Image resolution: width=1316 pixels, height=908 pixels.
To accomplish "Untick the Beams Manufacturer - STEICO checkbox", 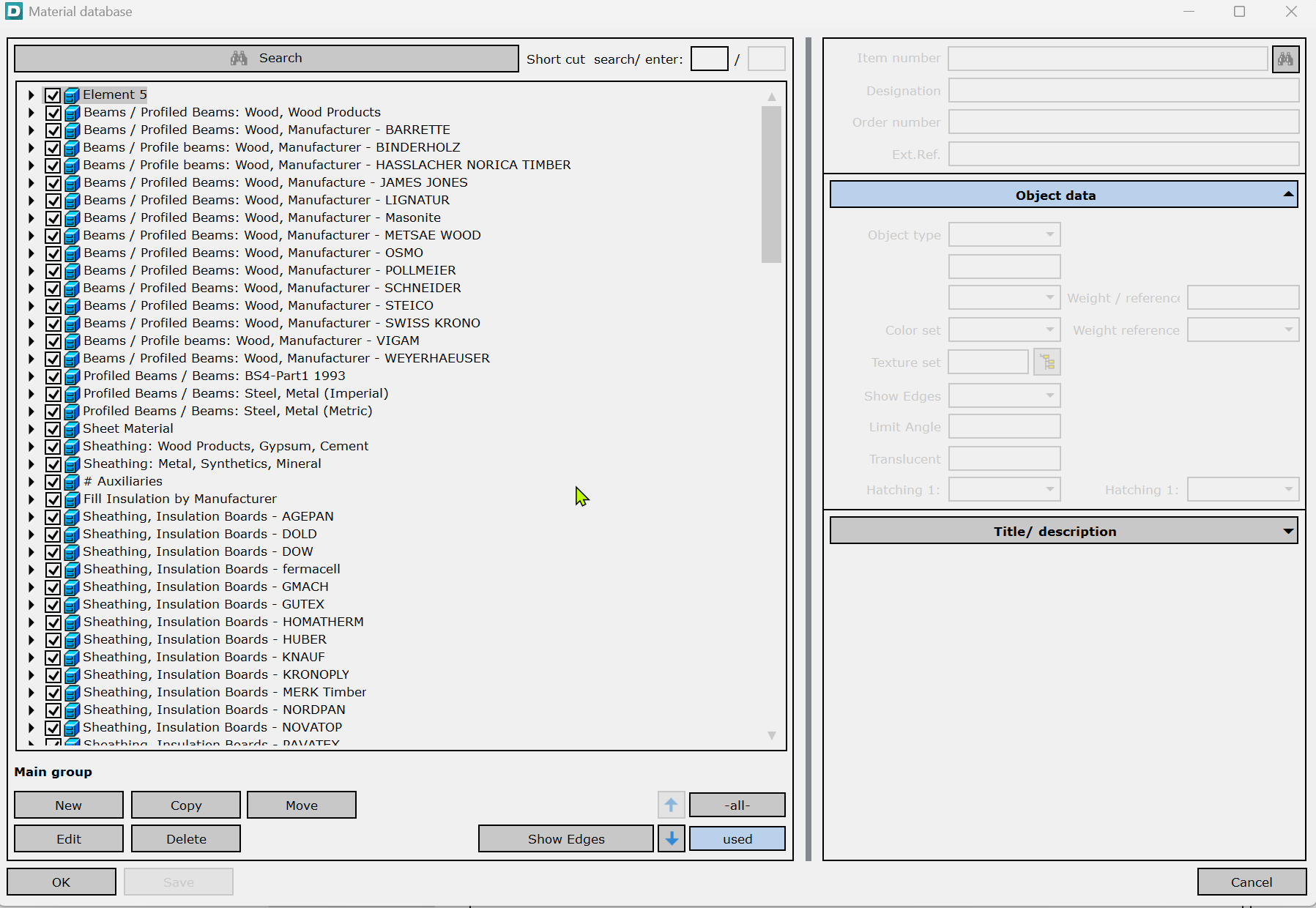I will [53, 306].
